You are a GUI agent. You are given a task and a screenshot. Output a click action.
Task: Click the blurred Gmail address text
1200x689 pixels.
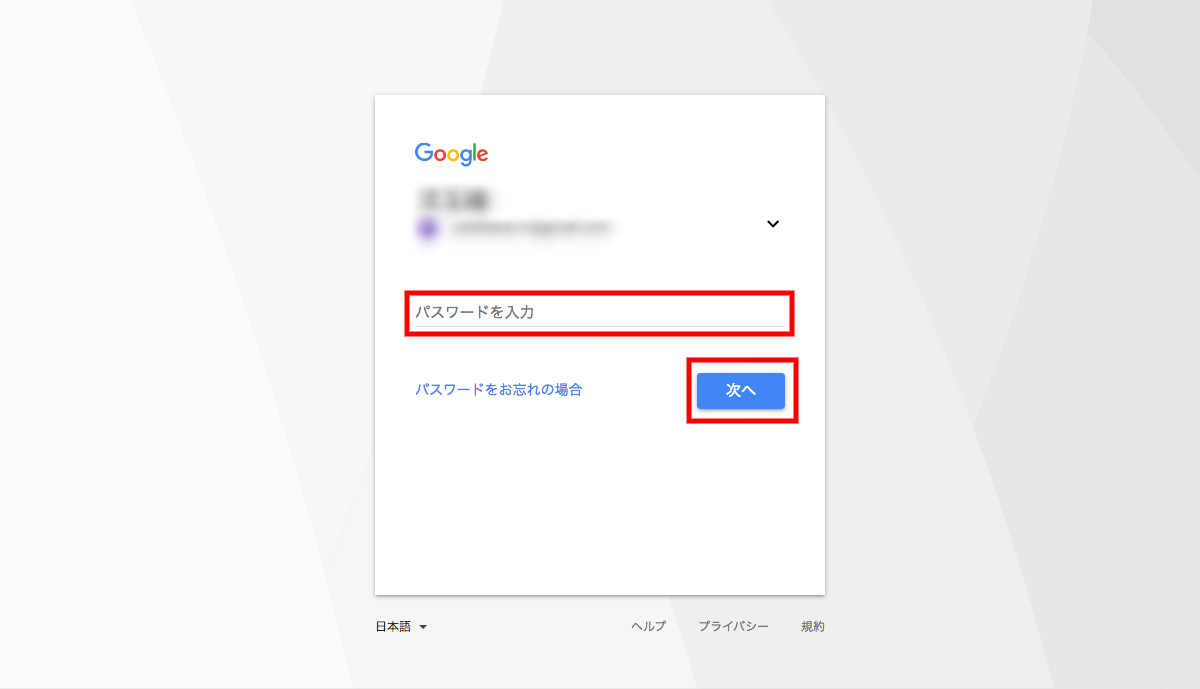pyautogui.click(x=529, y=228)
